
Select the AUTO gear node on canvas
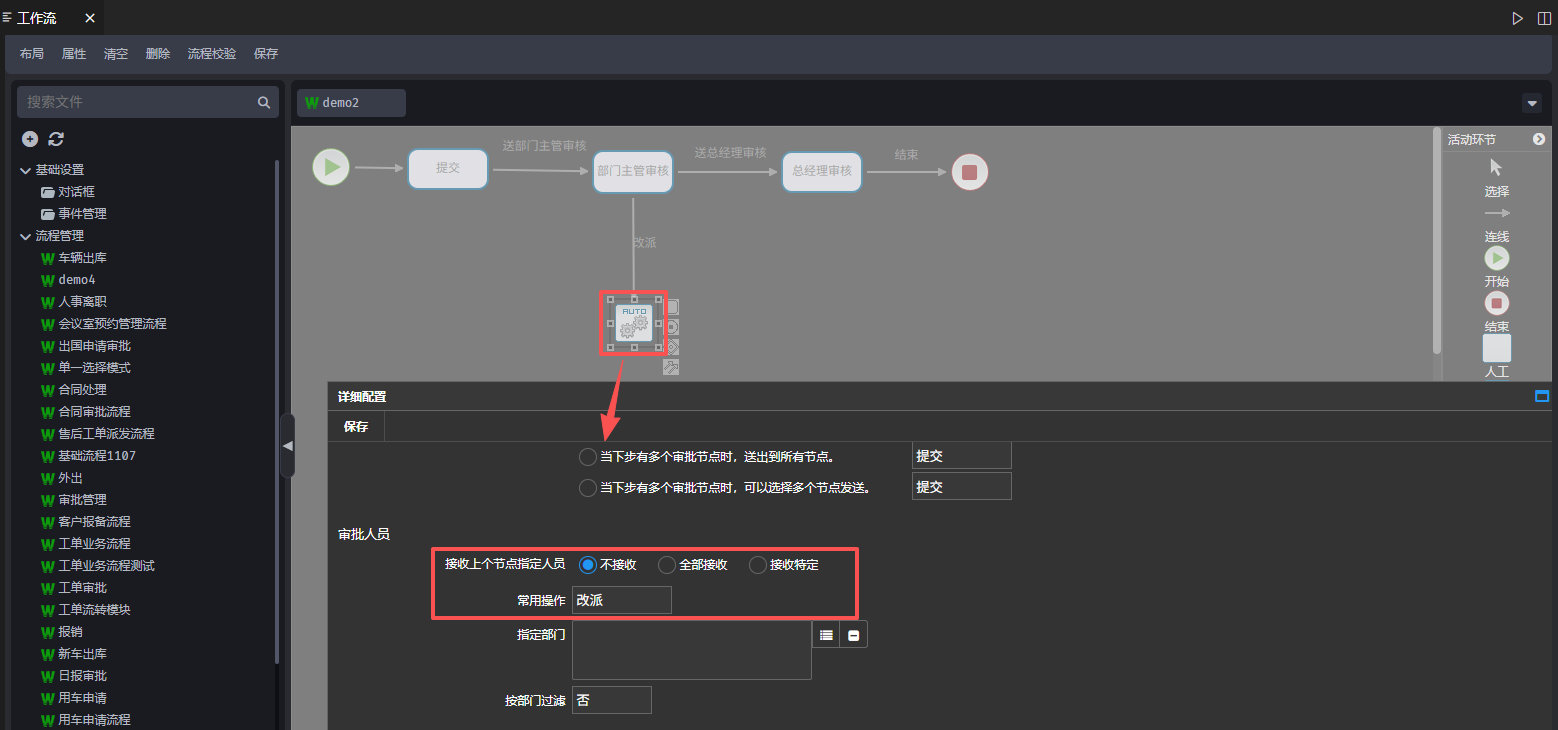[634, 323]
